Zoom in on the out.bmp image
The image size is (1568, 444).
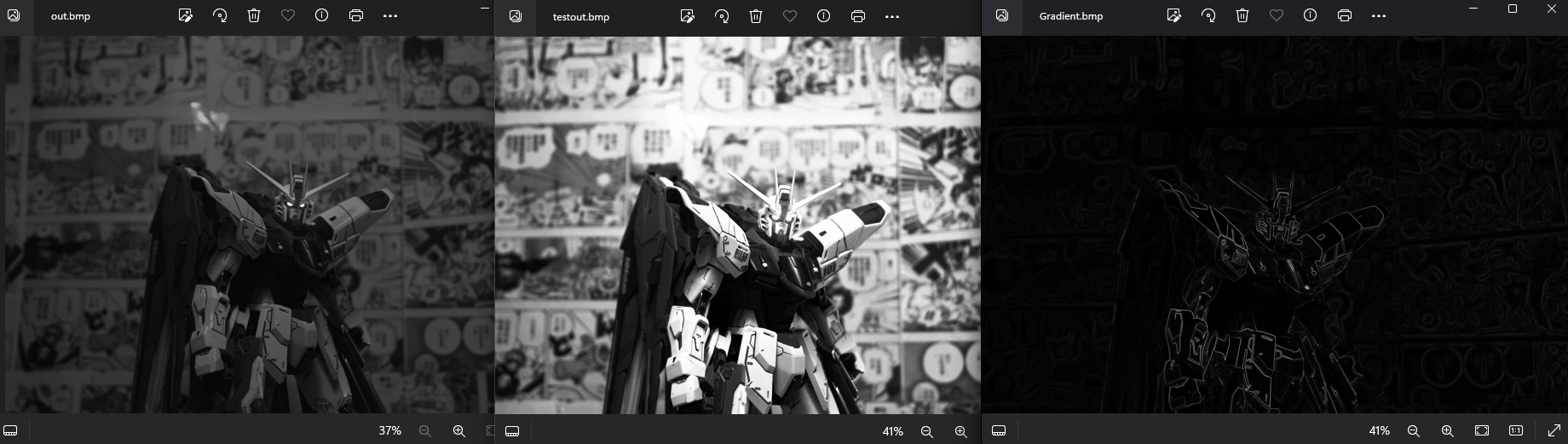point(459,431)
